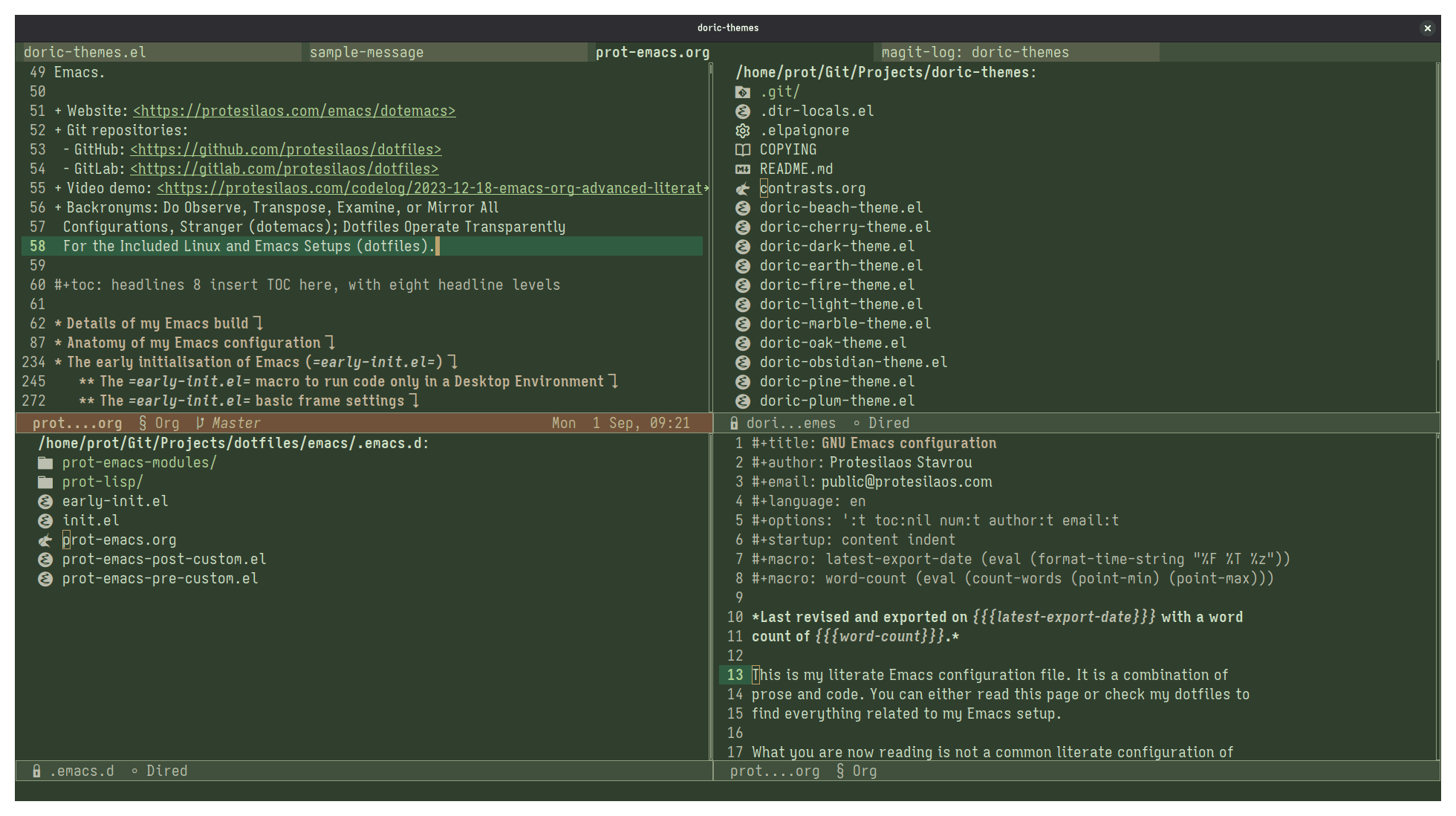Open the prot-emacs-modules/ directory
Image resolution: width=1456 pixels, height=816 pixels.
(140, 462)
